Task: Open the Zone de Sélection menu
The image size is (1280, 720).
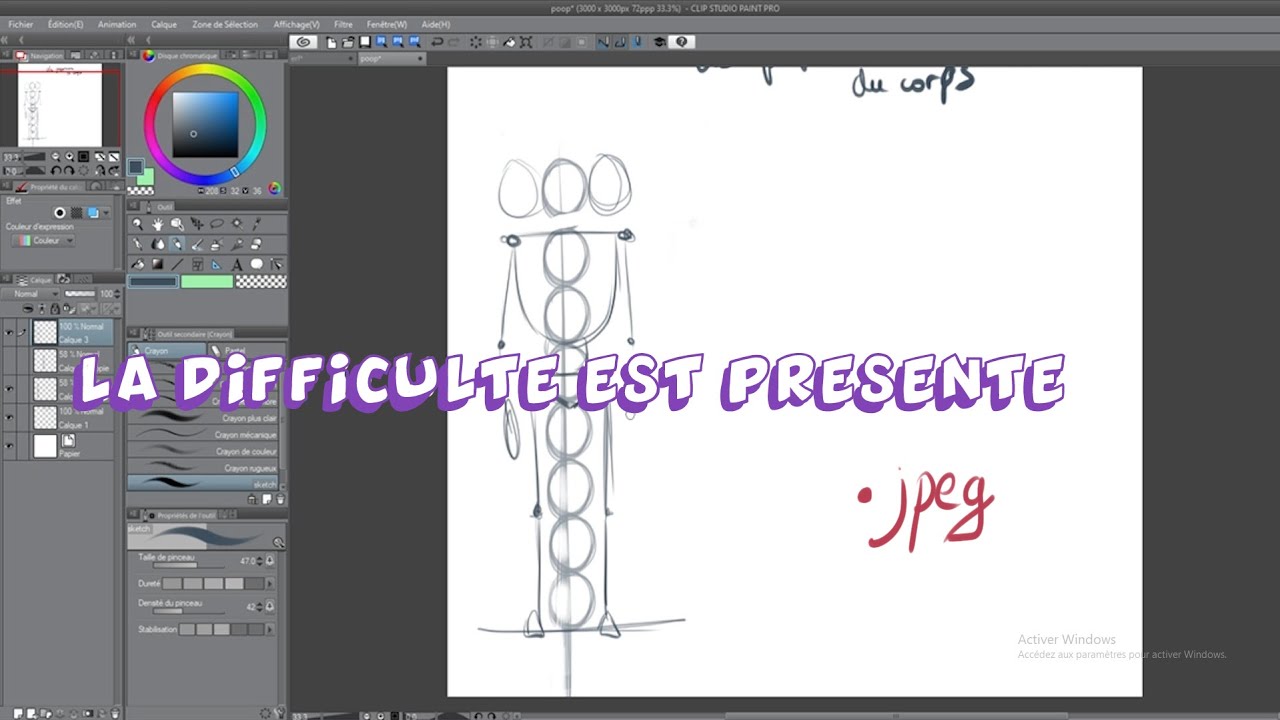Action: (x=225, y=24)
